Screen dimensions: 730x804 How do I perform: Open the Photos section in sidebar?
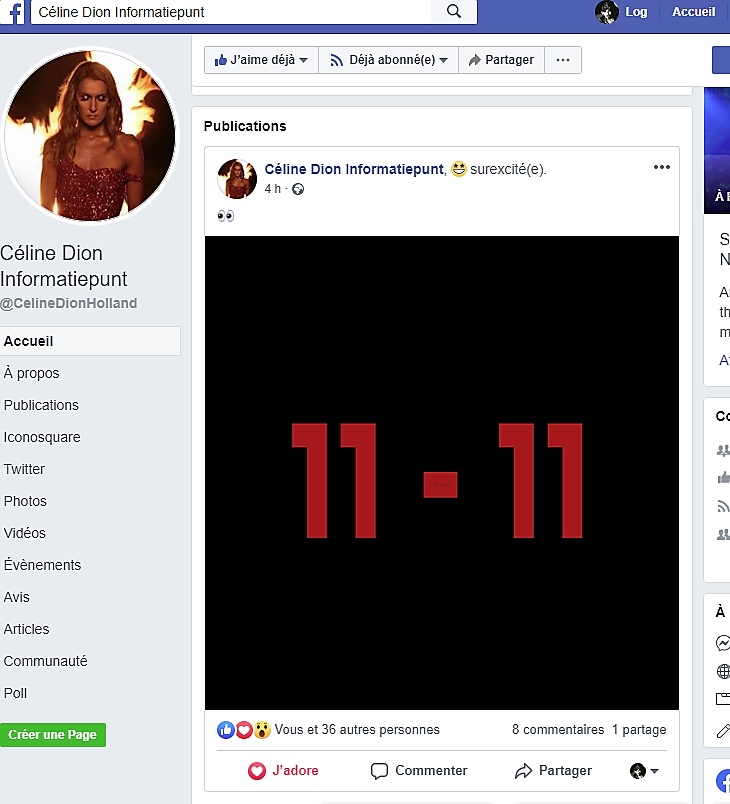point(25,501)
